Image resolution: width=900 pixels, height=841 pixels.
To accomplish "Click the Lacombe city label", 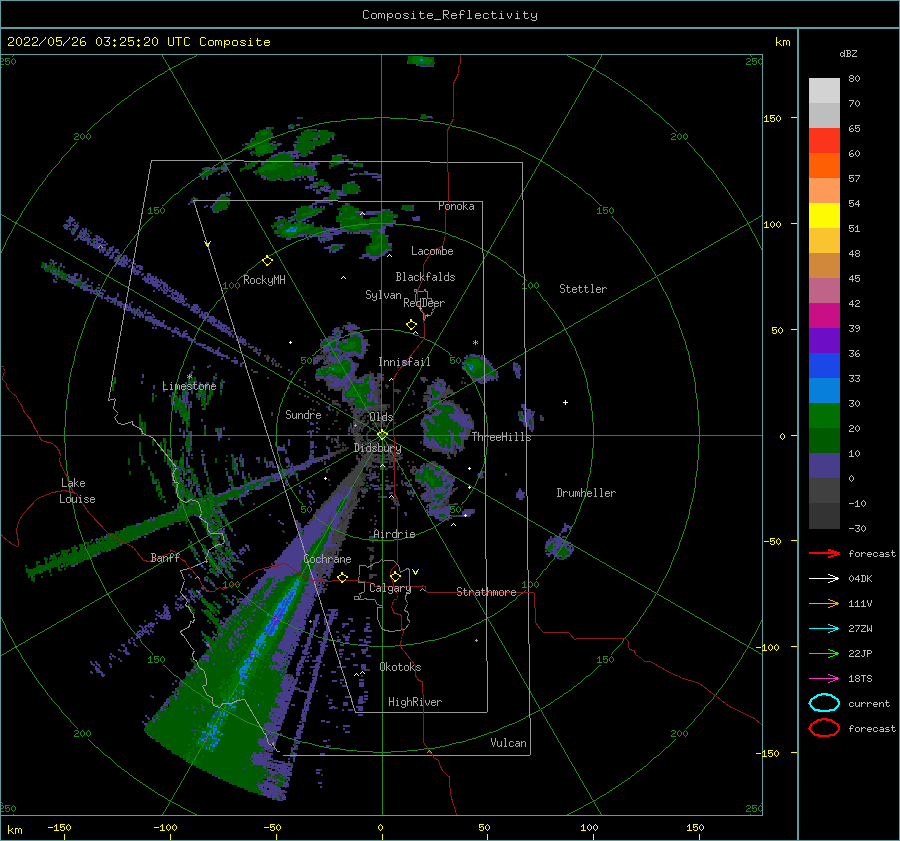I will click(x=432, y=251).
